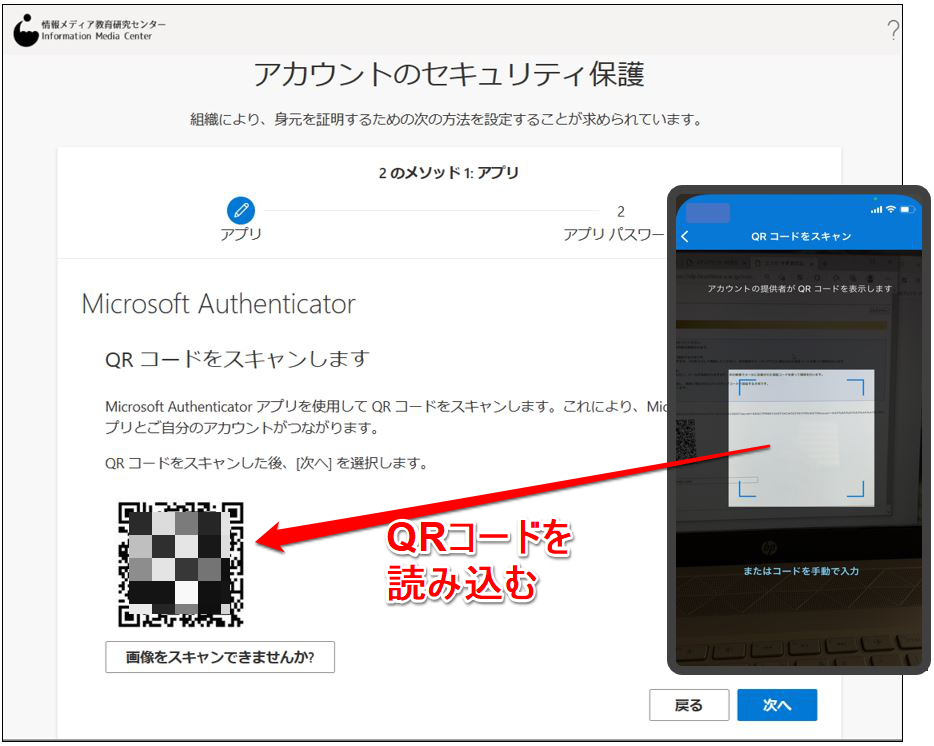Tap アカウントの提供者が QR コードを表示します text
Image resolution: width=934 pixels, height=746 pixels.
coord(799,288)
